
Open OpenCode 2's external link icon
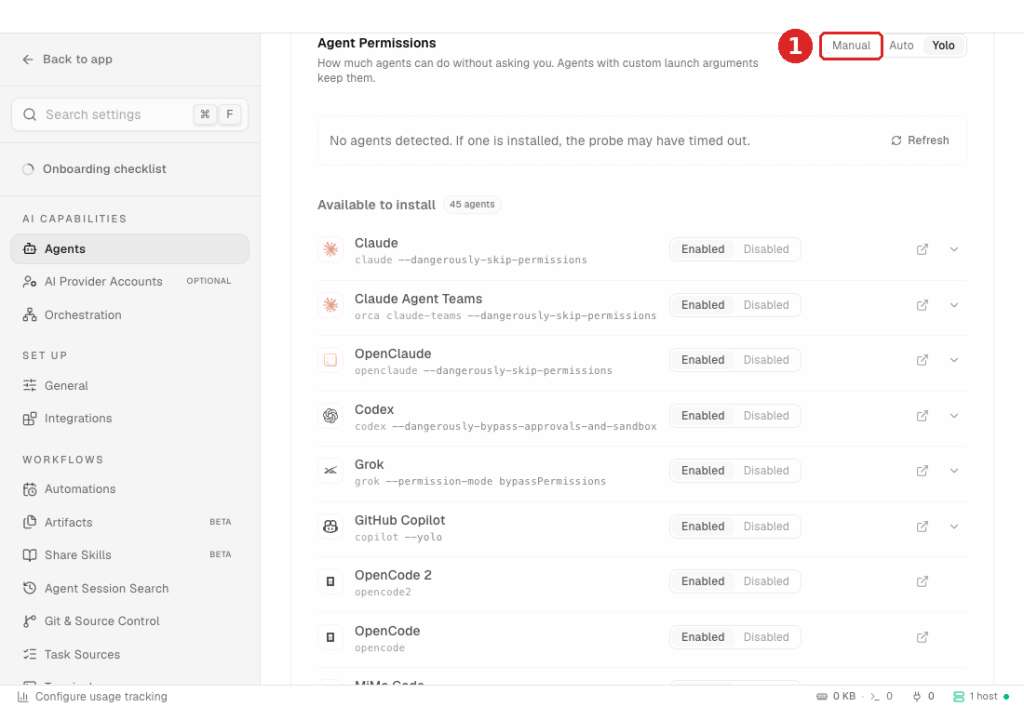(922, 581)
